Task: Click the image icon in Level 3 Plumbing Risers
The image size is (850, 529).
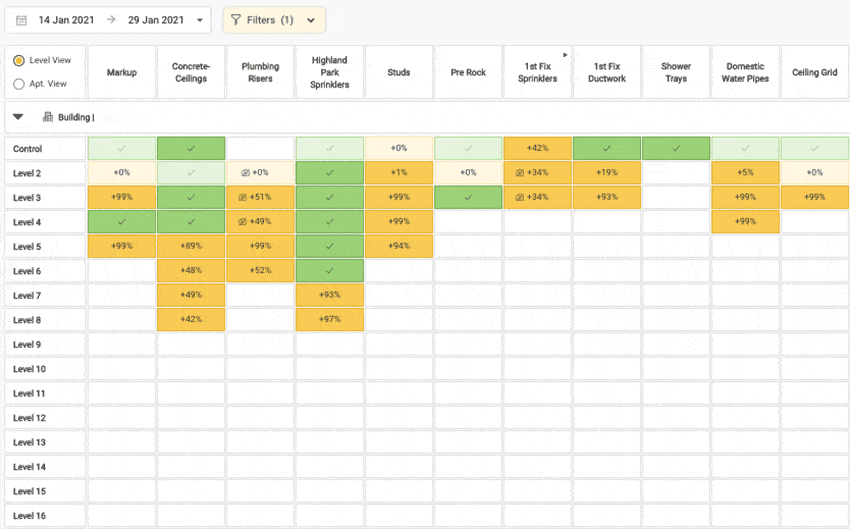Action: 243,197
